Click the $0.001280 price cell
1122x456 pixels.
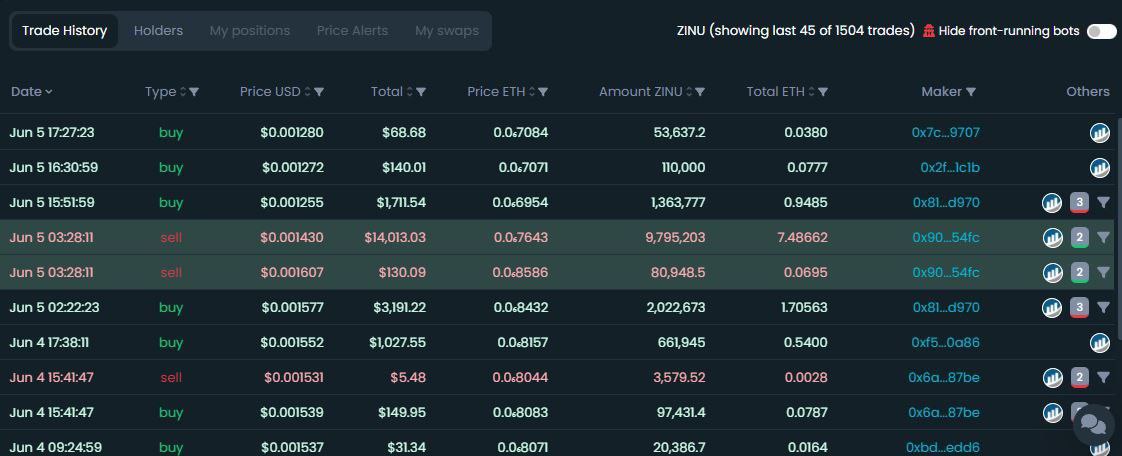[x=292, y=132]
